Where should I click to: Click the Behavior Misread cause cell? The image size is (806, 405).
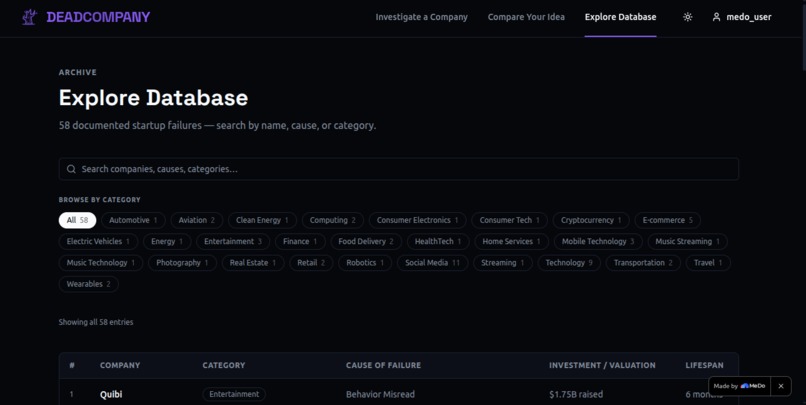tap(380, 395)
